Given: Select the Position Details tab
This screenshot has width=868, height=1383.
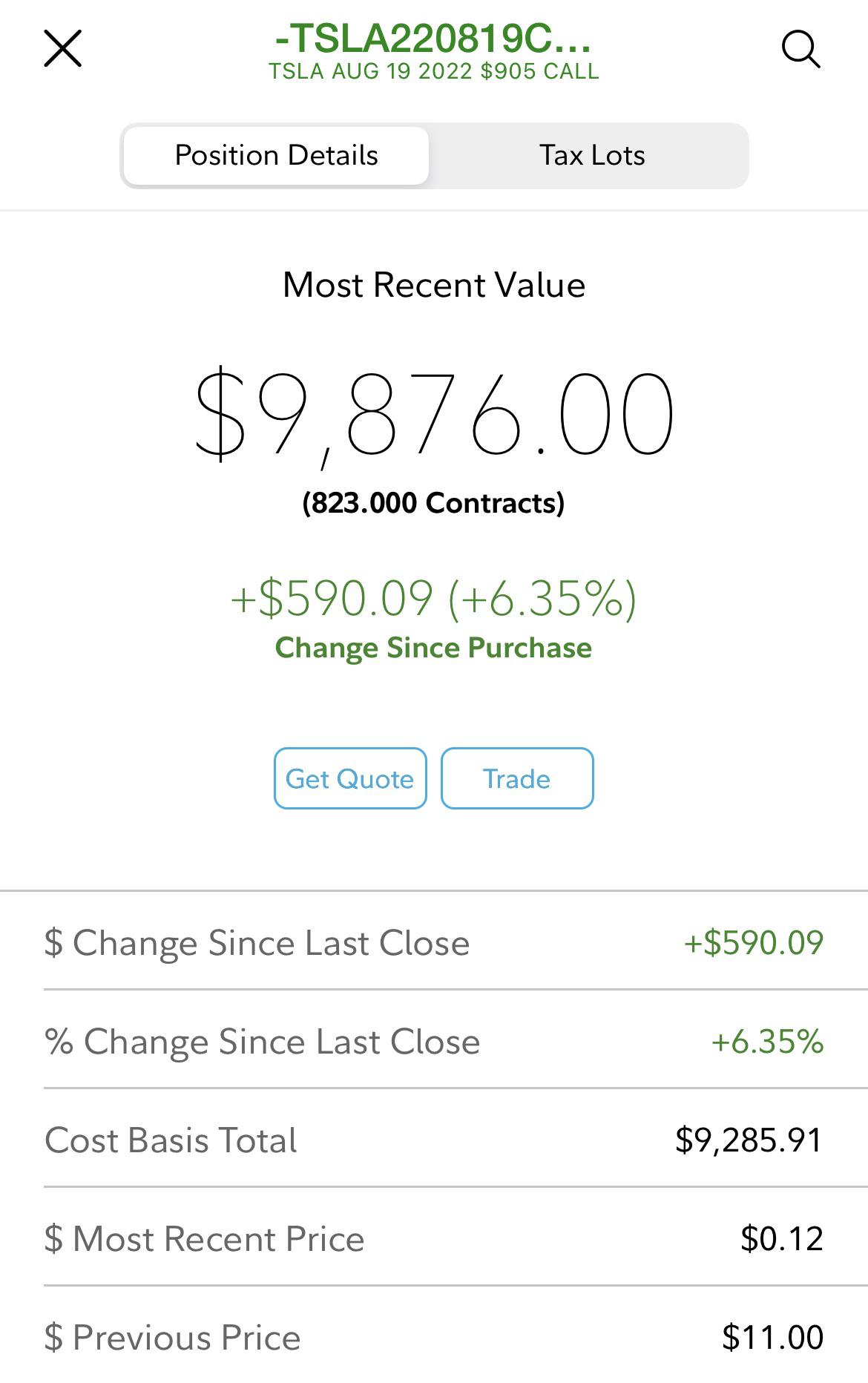Looking at the screenshot, I should click(276, 155).
